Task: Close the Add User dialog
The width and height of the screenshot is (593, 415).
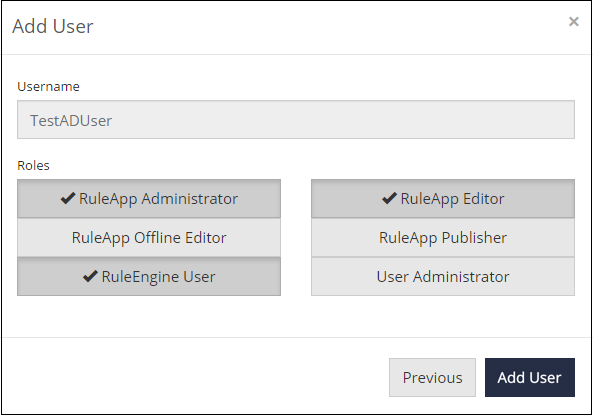Action: [573, 22]
